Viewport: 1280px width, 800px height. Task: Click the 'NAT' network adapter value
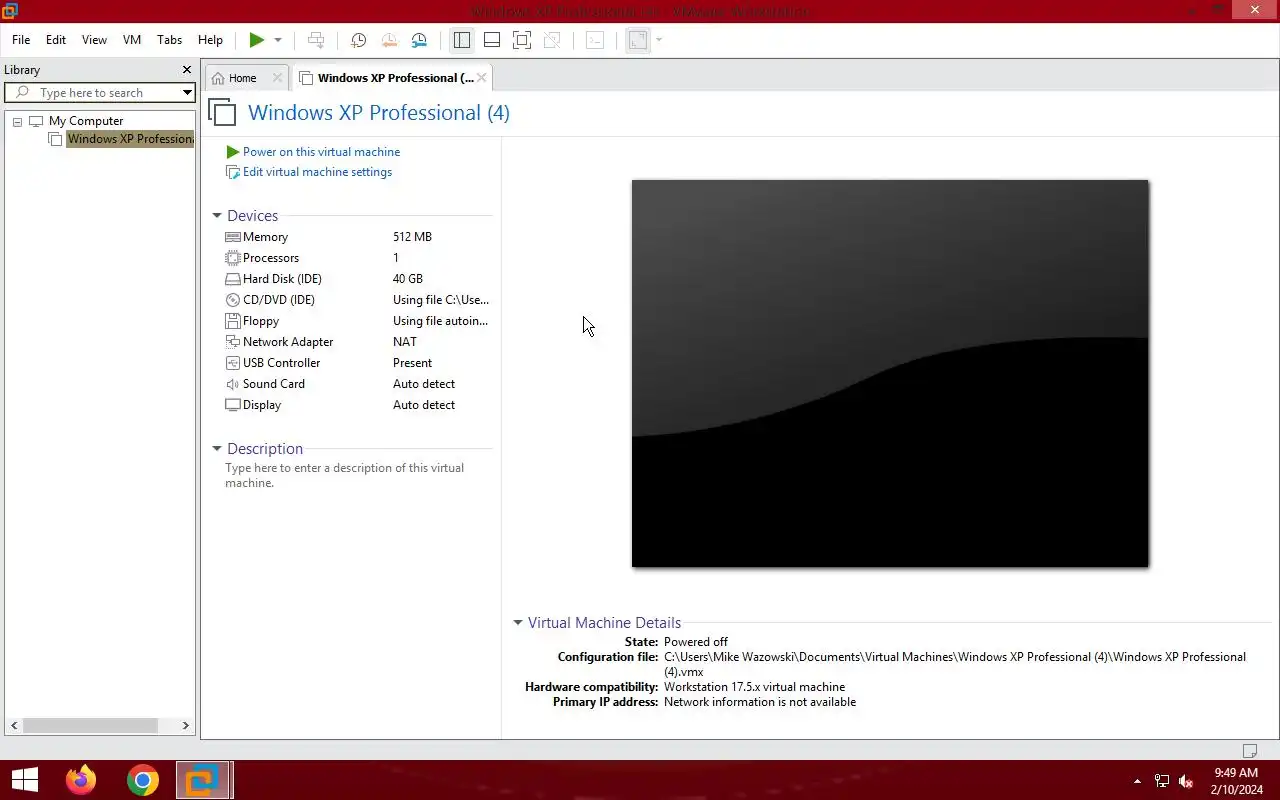click(x=405, y=342)
